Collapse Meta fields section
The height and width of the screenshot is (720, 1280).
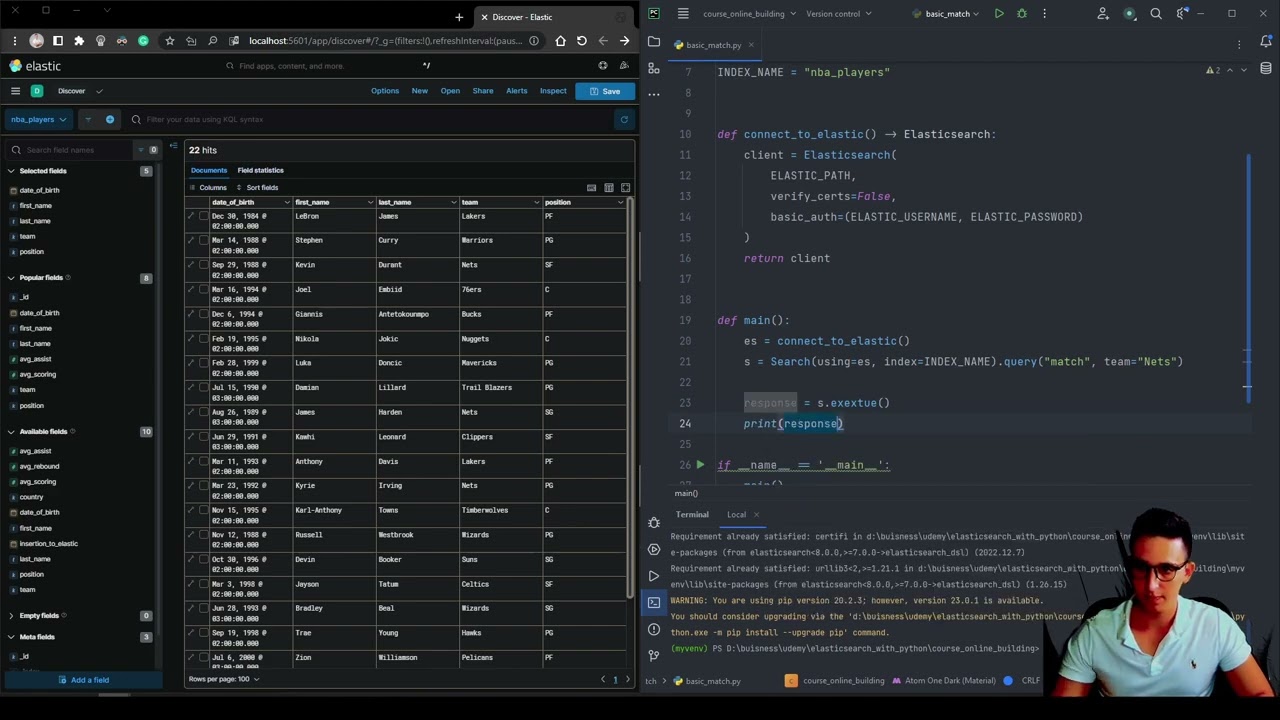coord(11,637)
